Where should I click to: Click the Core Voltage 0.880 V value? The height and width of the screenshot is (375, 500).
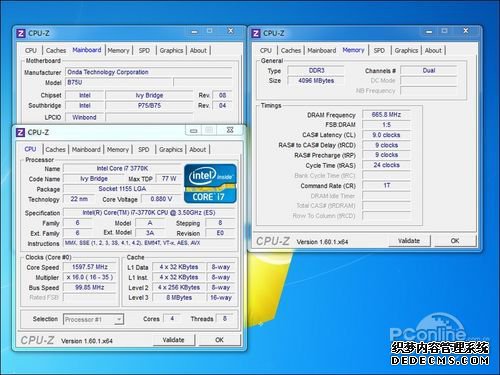coord(161,199)
